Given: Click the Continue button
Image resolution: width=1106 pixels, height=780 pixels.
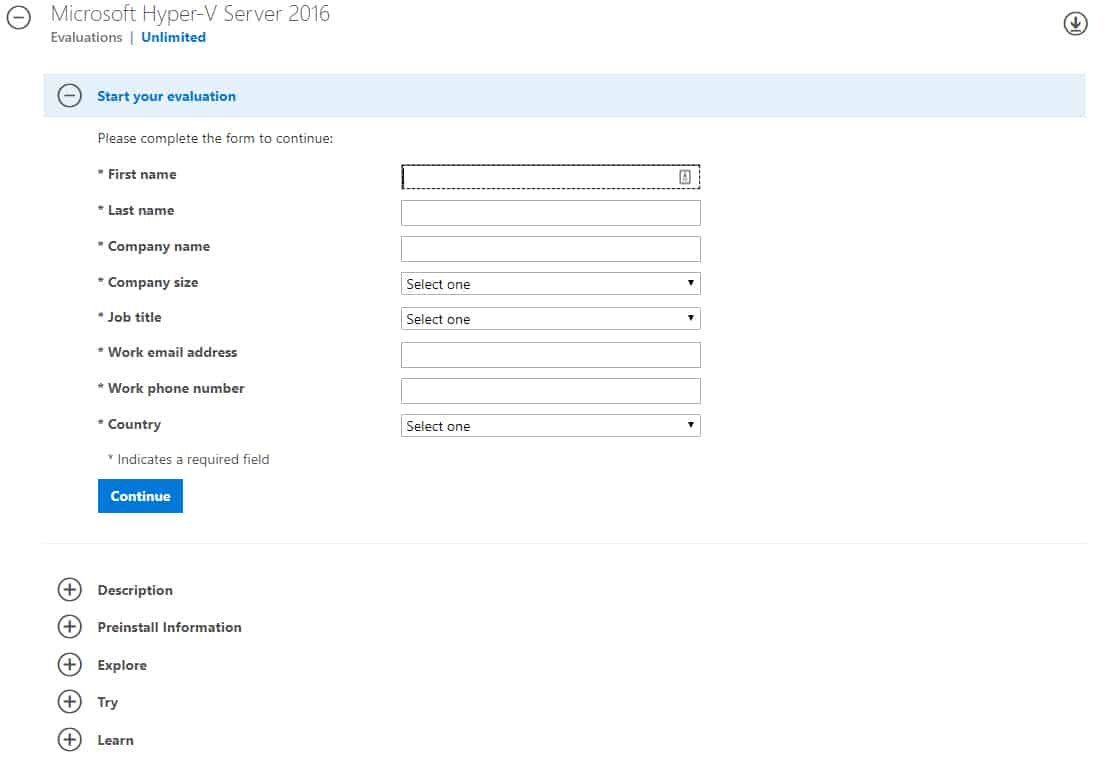Looking at the screenshot, I should click(x=140, y=496).
